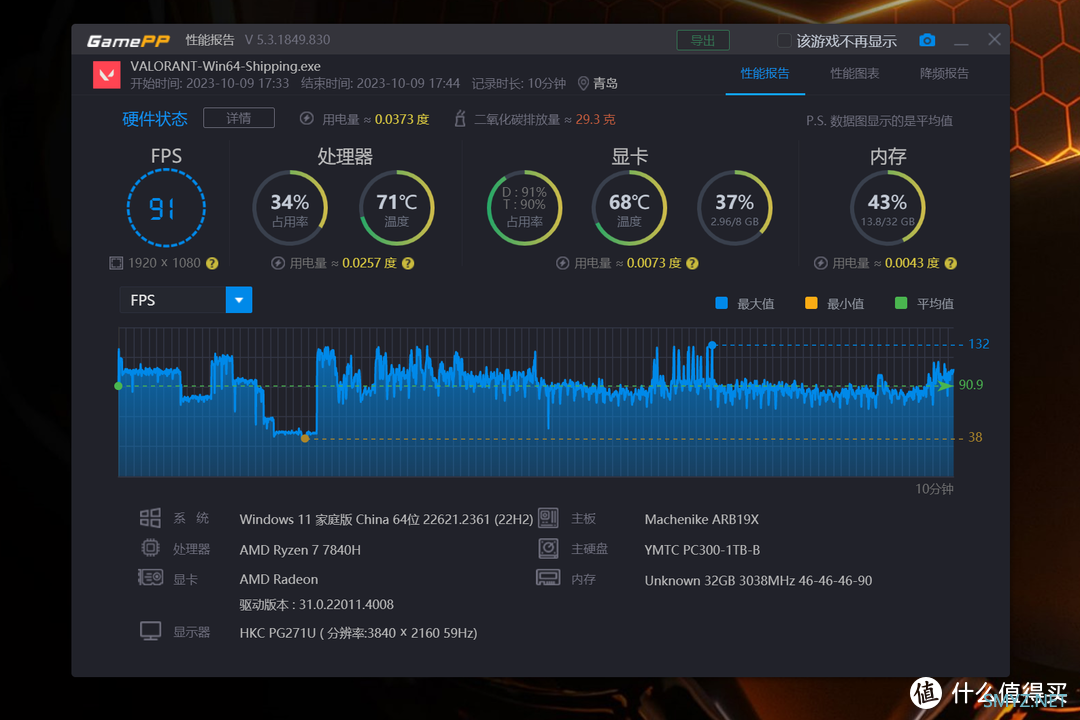Image resolution: width=1080 pixels, height=720 pixels.
Task: Switch to the 性能报告 tab
Action: click(x=765, y=74)
